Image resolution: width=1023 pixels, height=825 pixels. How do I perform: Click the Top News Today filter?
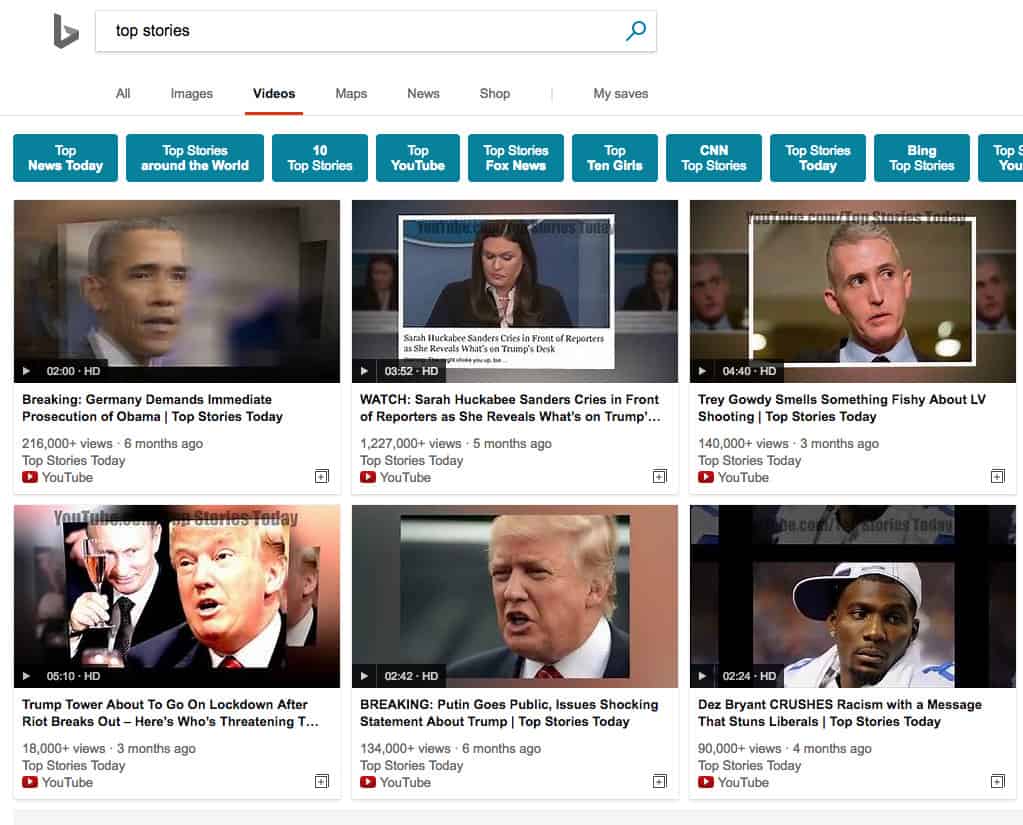click(x=65, y=158)
